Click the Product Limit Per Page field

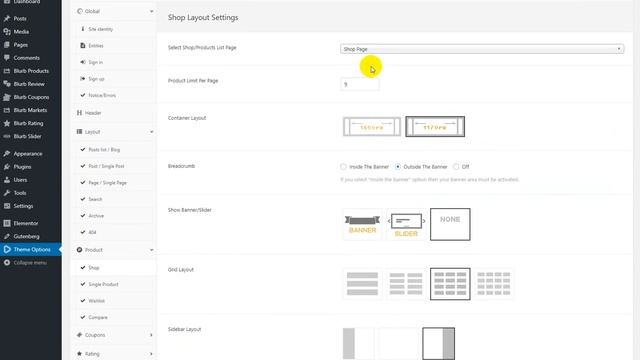coord(360,84)
